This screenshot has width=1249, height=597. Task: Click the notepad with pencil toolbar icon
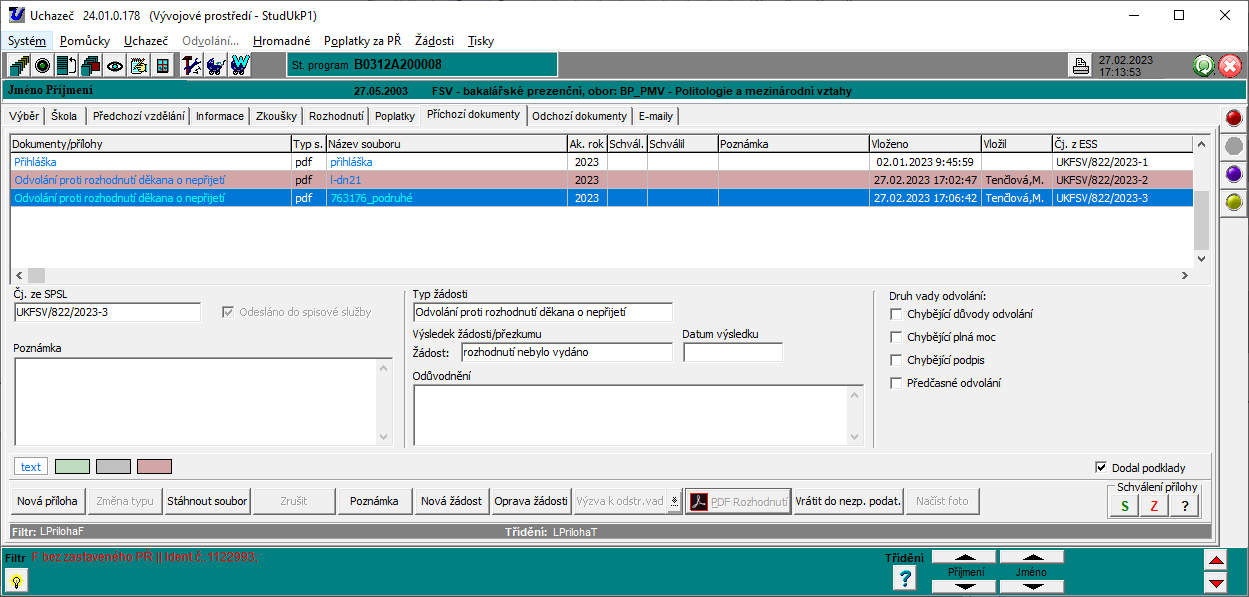(x=139, y=66)
